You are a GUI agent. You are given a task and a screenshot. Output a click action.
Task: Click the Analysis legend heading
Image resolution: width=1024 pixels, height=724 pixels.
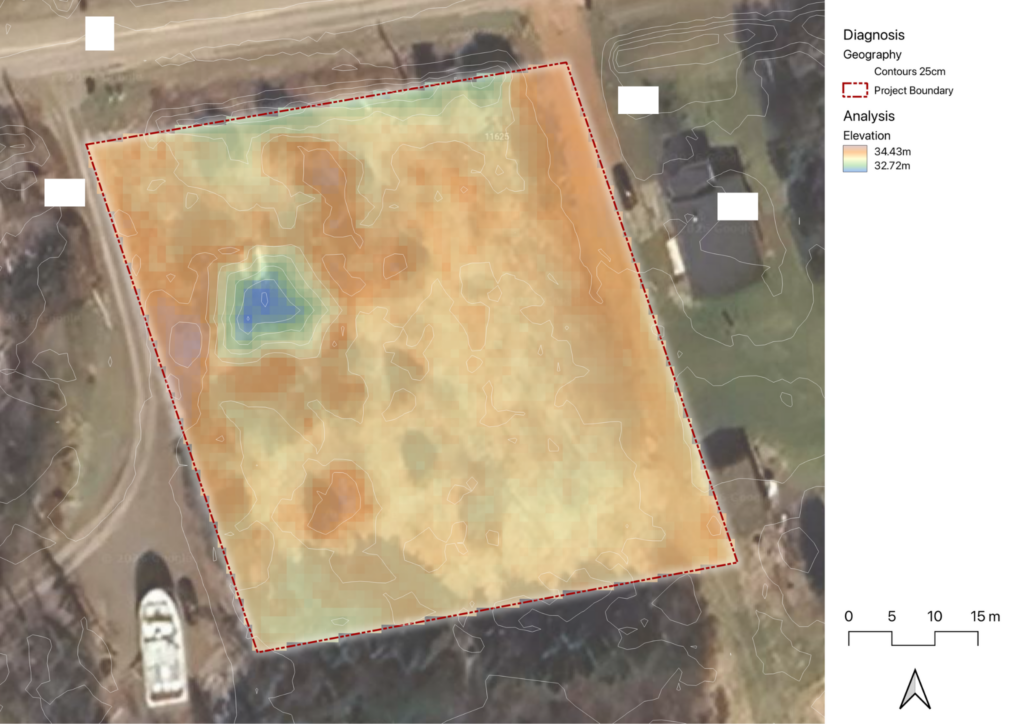point(868,116)
